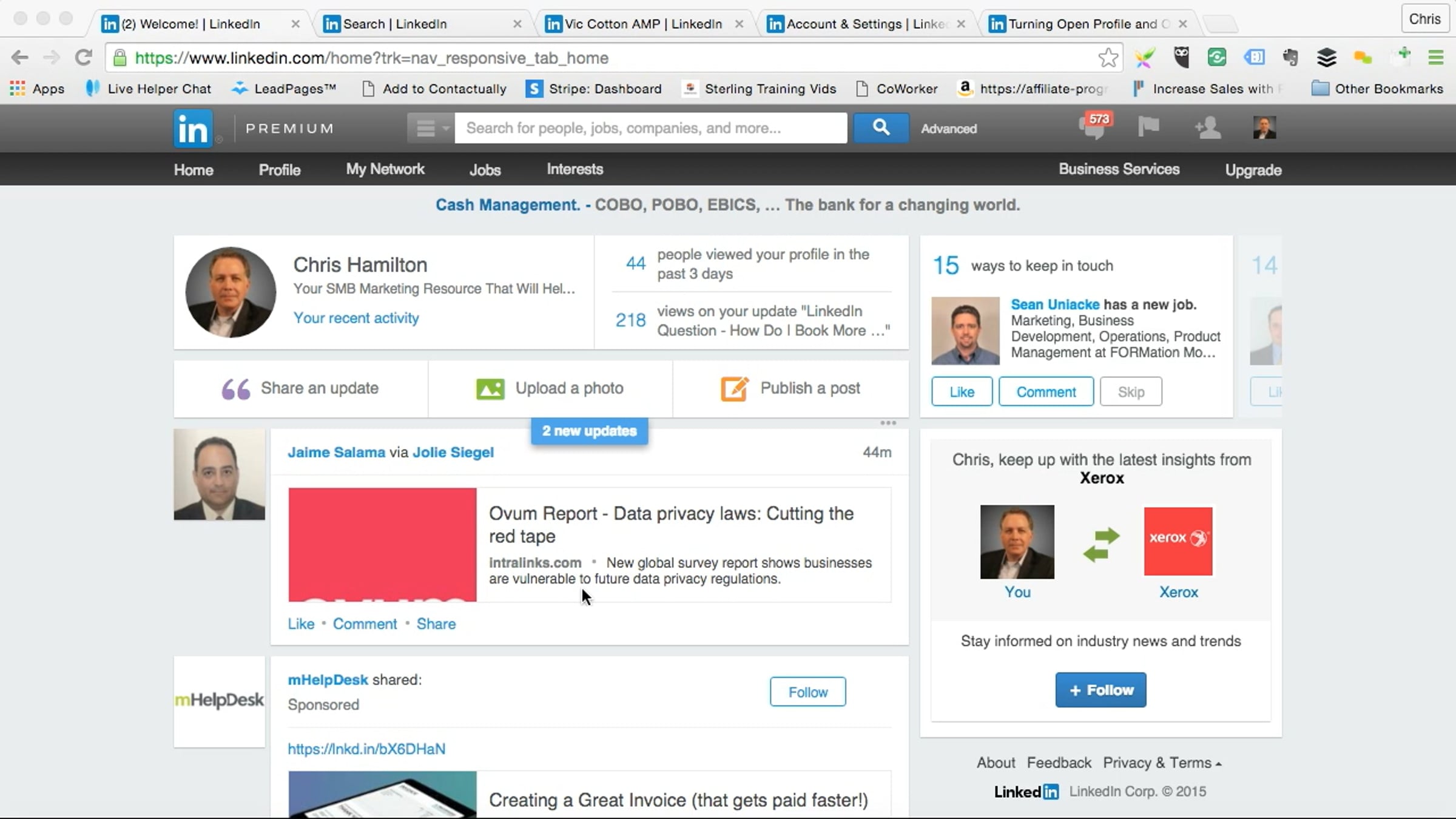This screenshot has height=819, width=1456.
Task: Open the three-dots feed options menu
Action: [888, 423]
